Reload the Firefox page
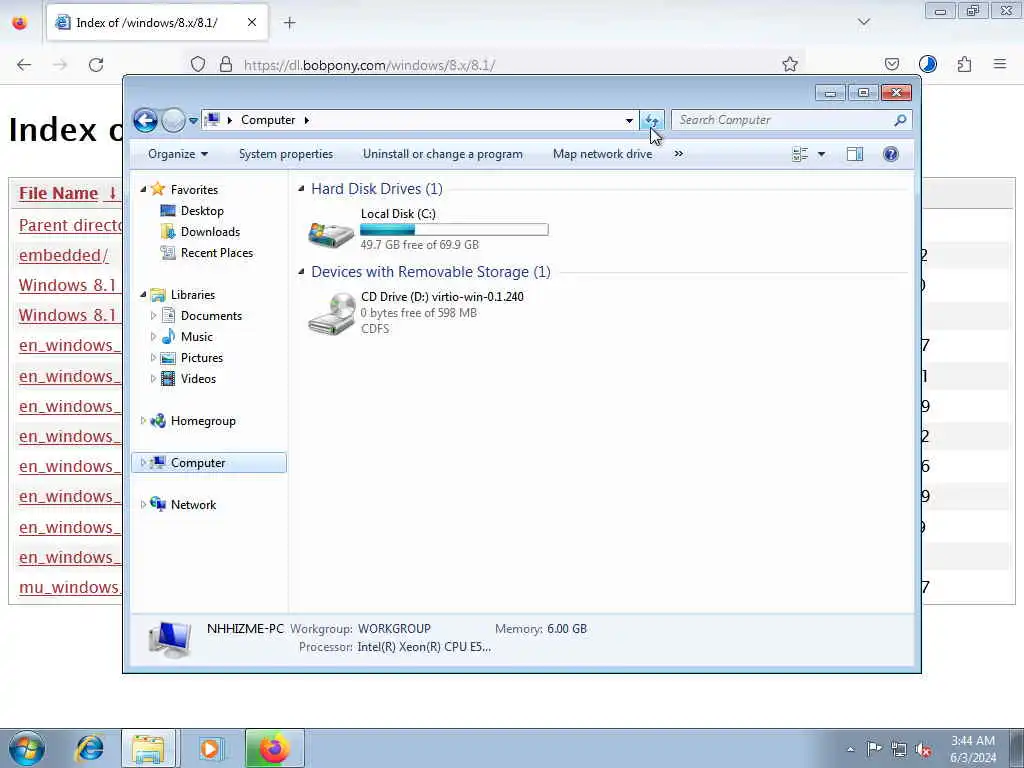 coord(96,65)
